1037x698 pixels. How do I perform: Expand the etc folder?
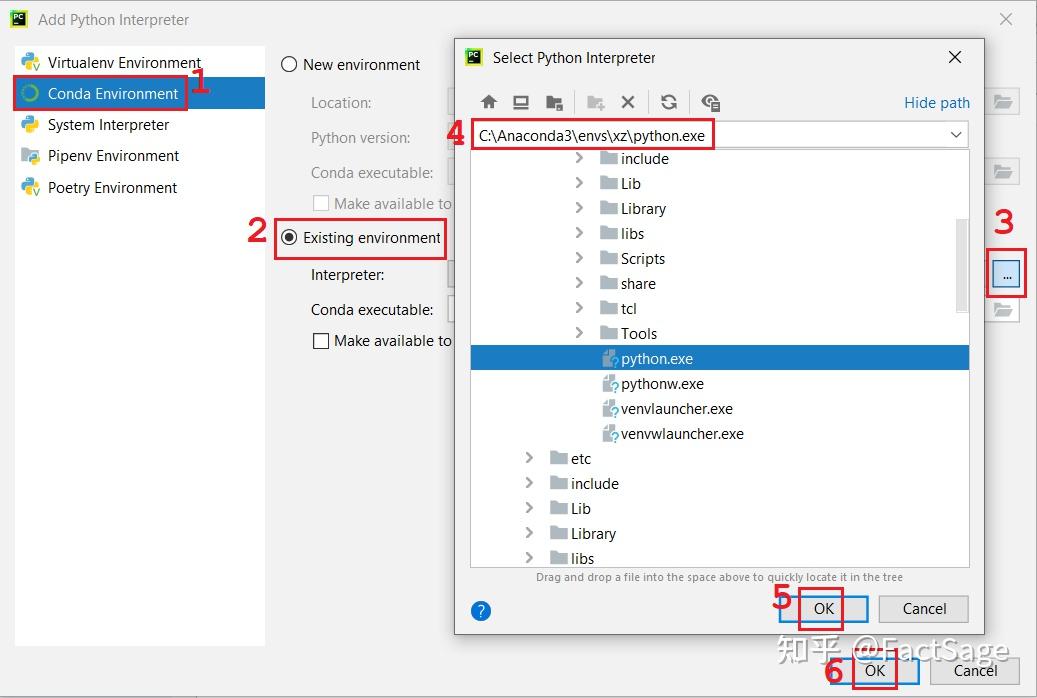(x=529, y=458)
